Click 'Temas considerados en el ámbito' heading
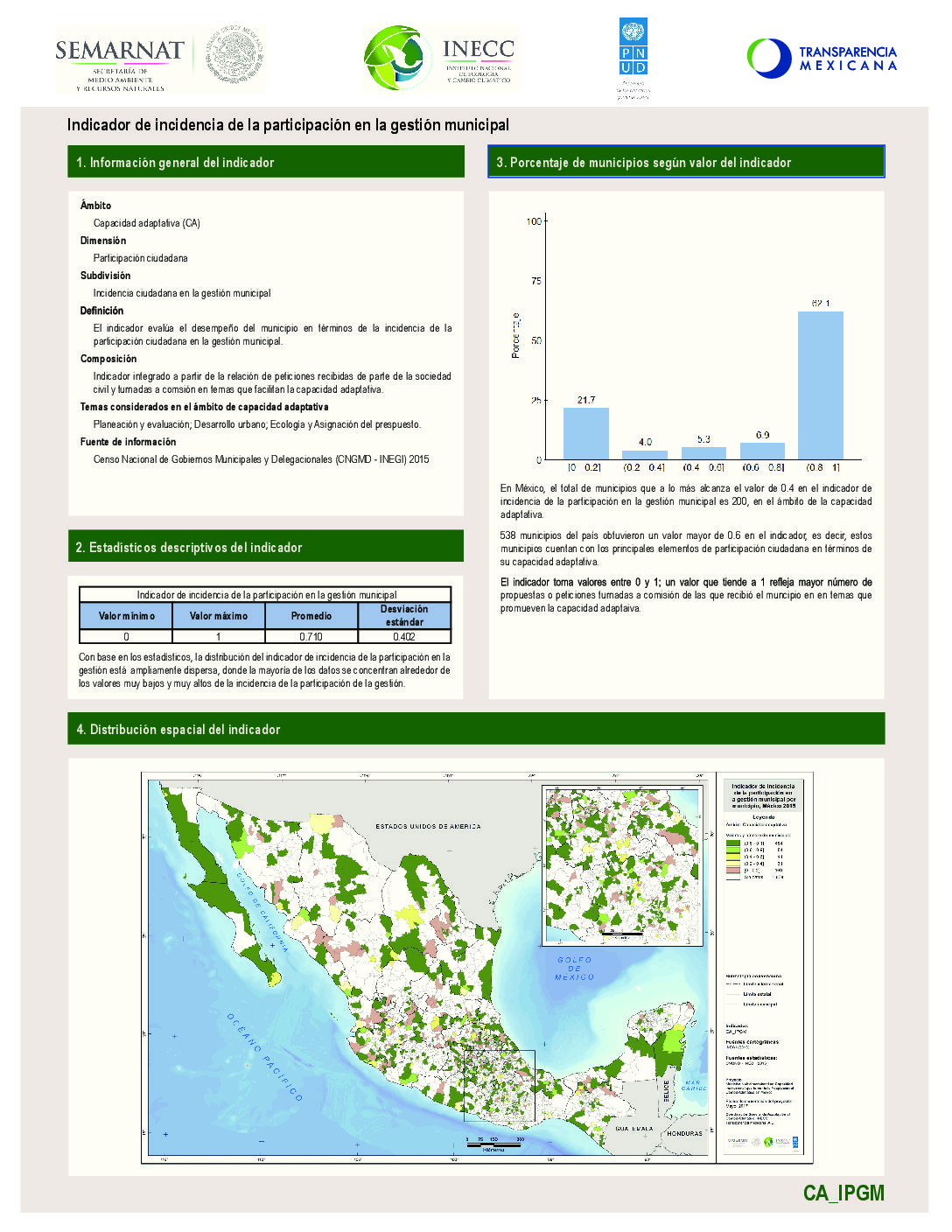The width and height of the screenshot is (952, 1232). tap(205, 407)
